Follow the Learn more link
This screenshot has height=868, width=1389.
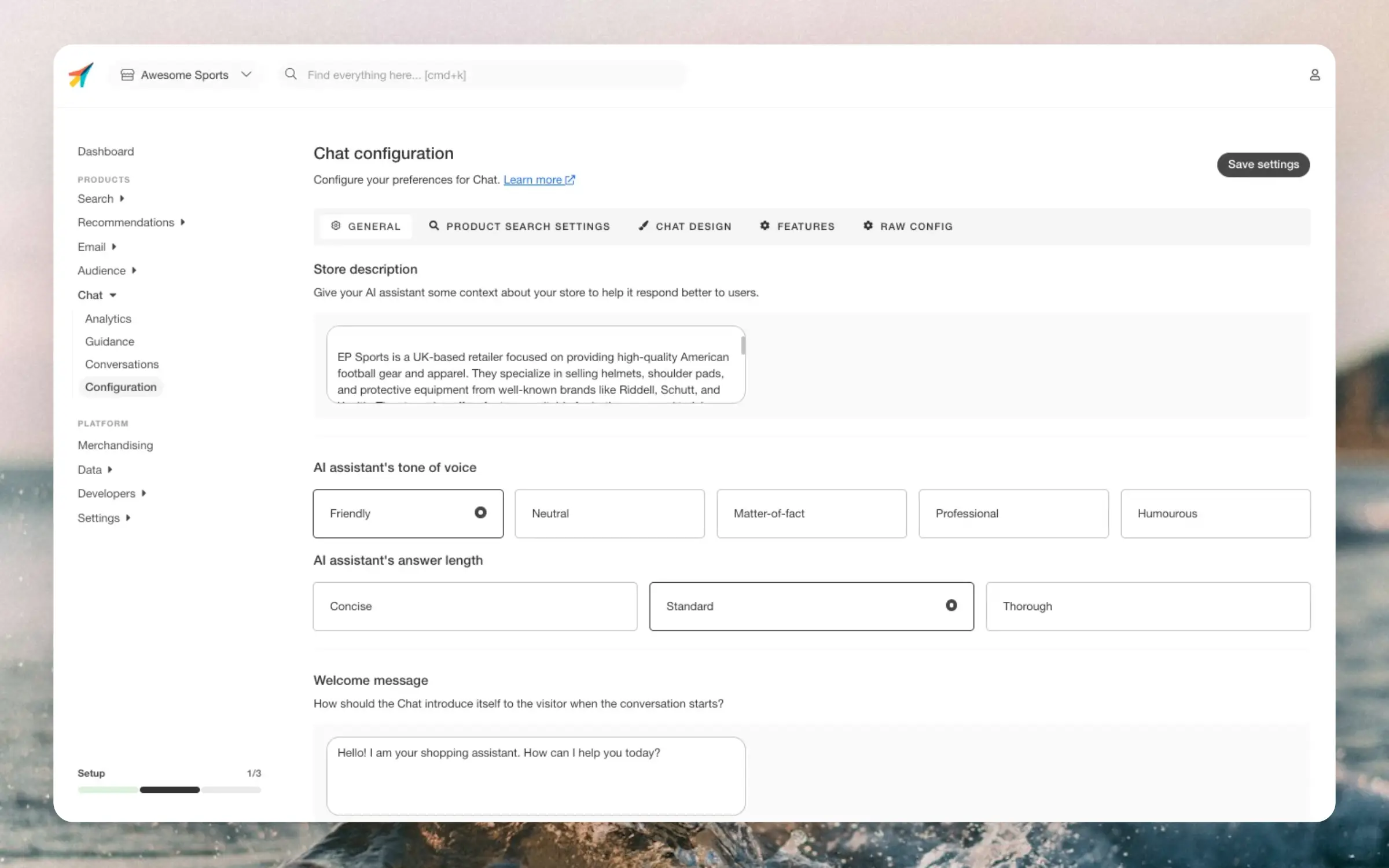pos(532,180)
